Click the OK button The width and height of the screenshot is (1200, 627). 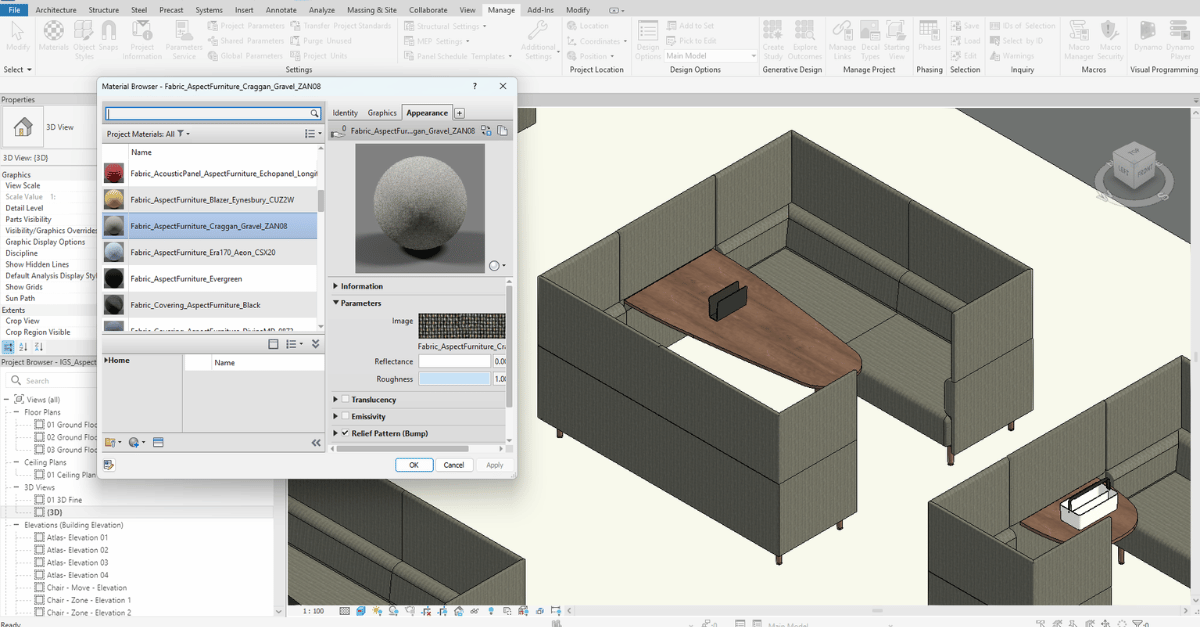[x=413, y=465]
